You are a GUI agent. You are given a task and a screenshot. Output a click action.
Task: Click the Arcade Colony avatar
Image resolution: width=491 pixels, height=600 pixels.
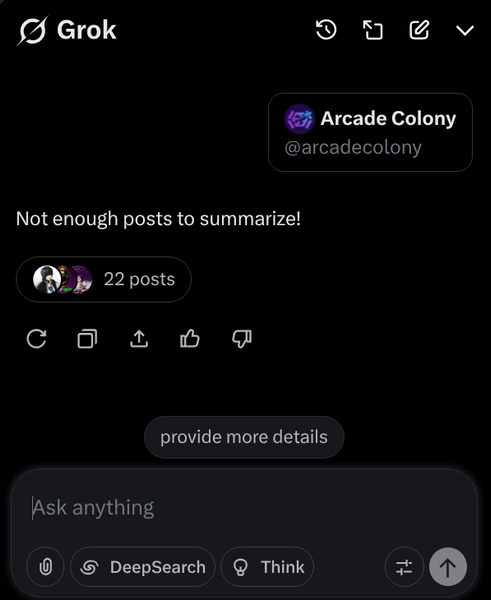(x=299, y=119)
